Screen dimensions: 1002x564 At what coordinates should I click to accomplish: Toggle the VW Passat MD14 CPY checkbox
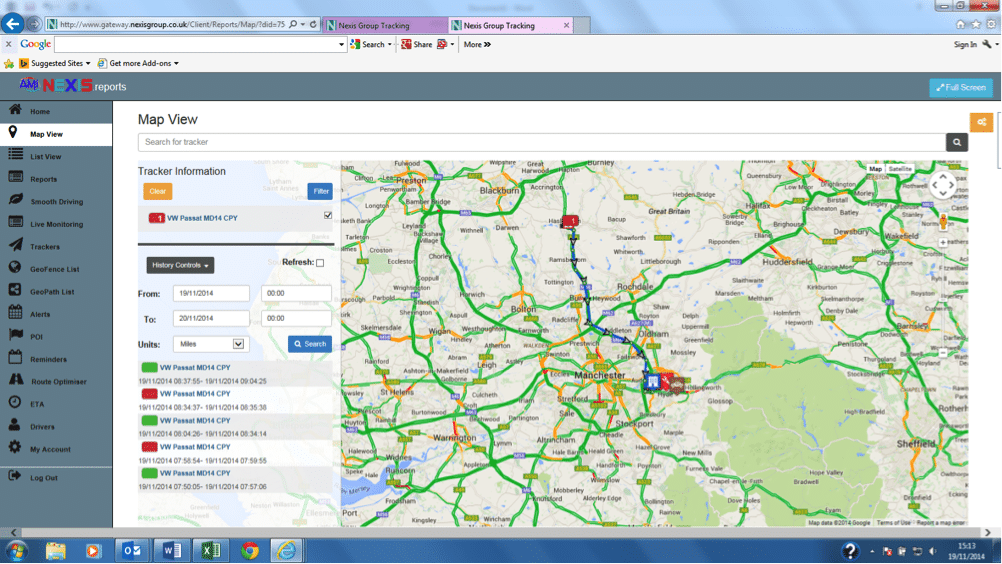coord(328,216)
